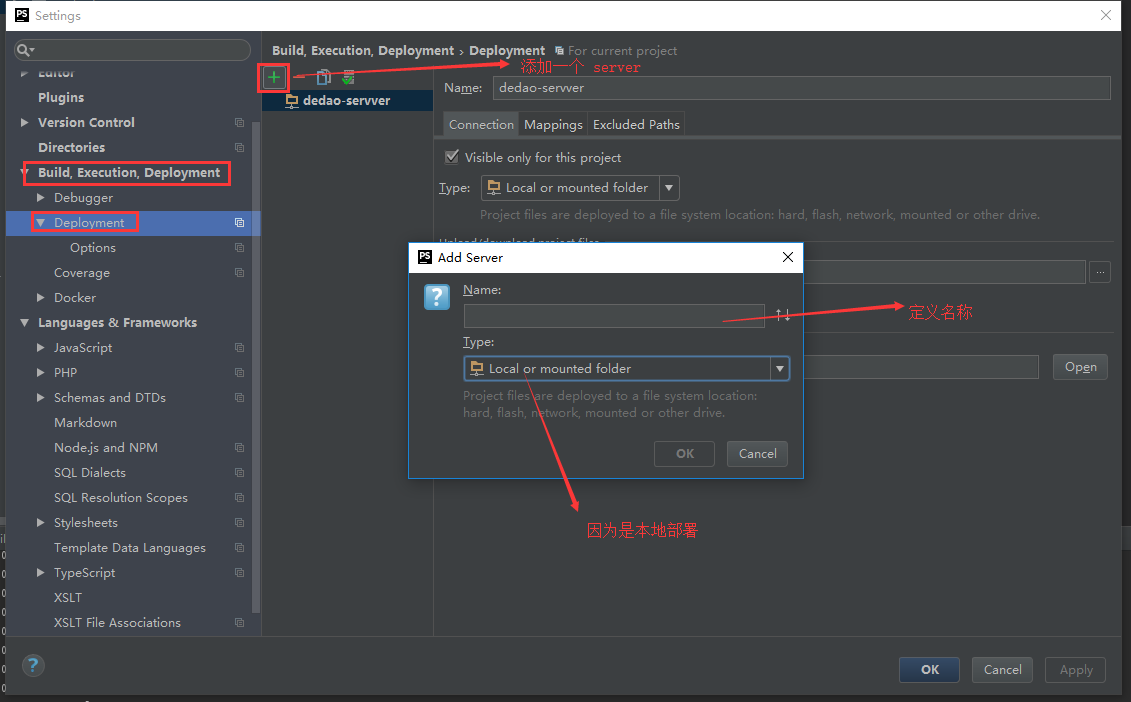Switch to the Mappings tab
Screen dimensions: 1131x702
(x=553, y=125)
